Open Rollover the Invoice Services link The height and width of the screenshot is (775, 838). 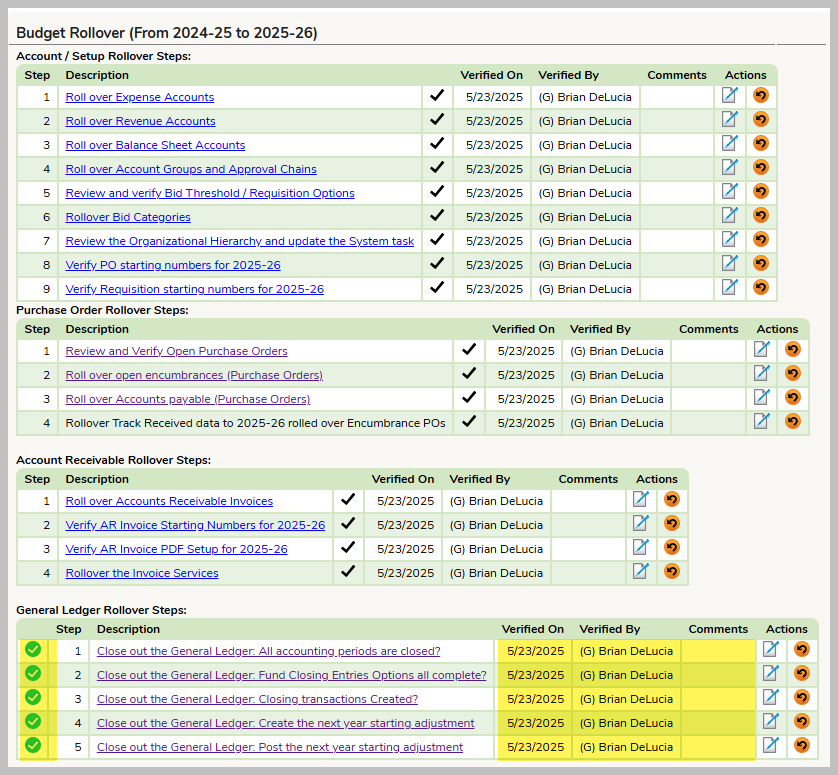142,574
